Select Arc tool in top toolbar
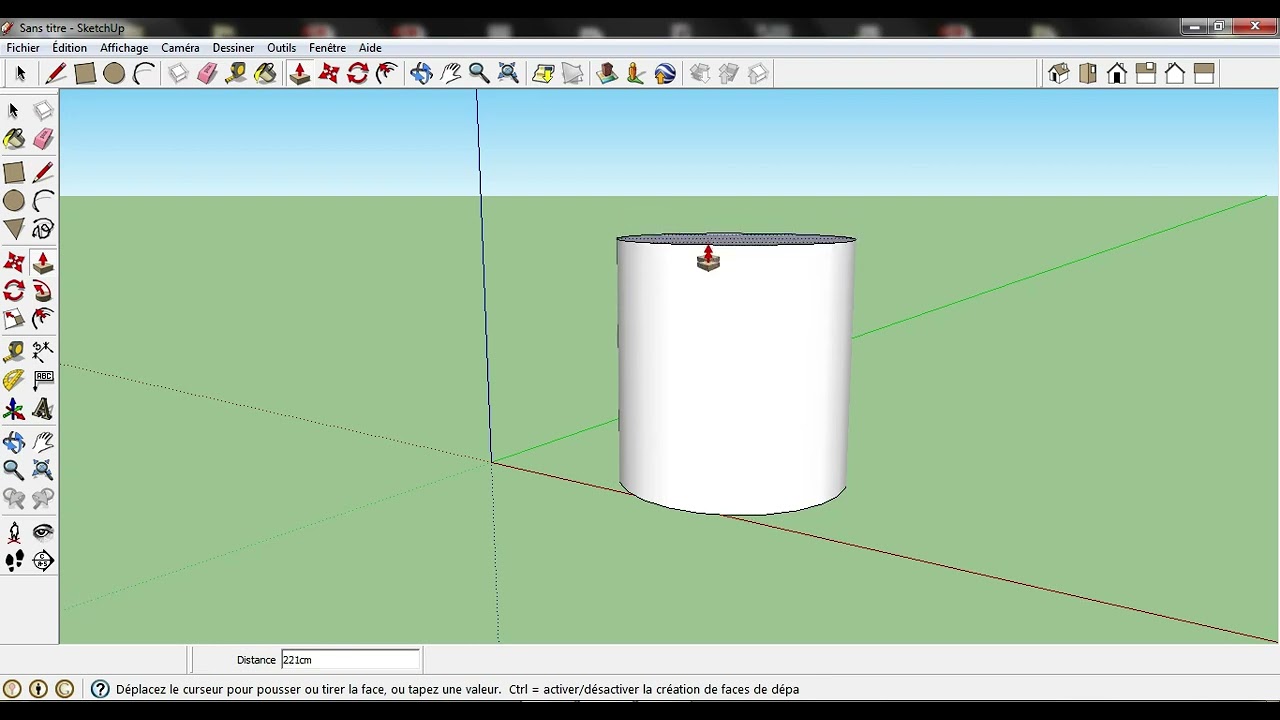This screenshot has width=1280, height=720. point(143,73)
